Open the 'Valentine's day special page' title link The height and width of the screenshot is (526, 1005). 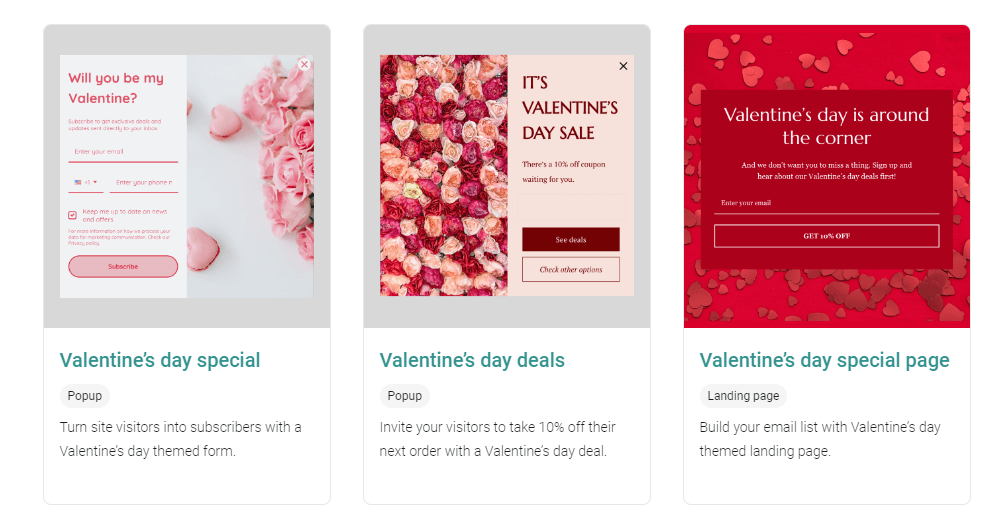(824, 360)
